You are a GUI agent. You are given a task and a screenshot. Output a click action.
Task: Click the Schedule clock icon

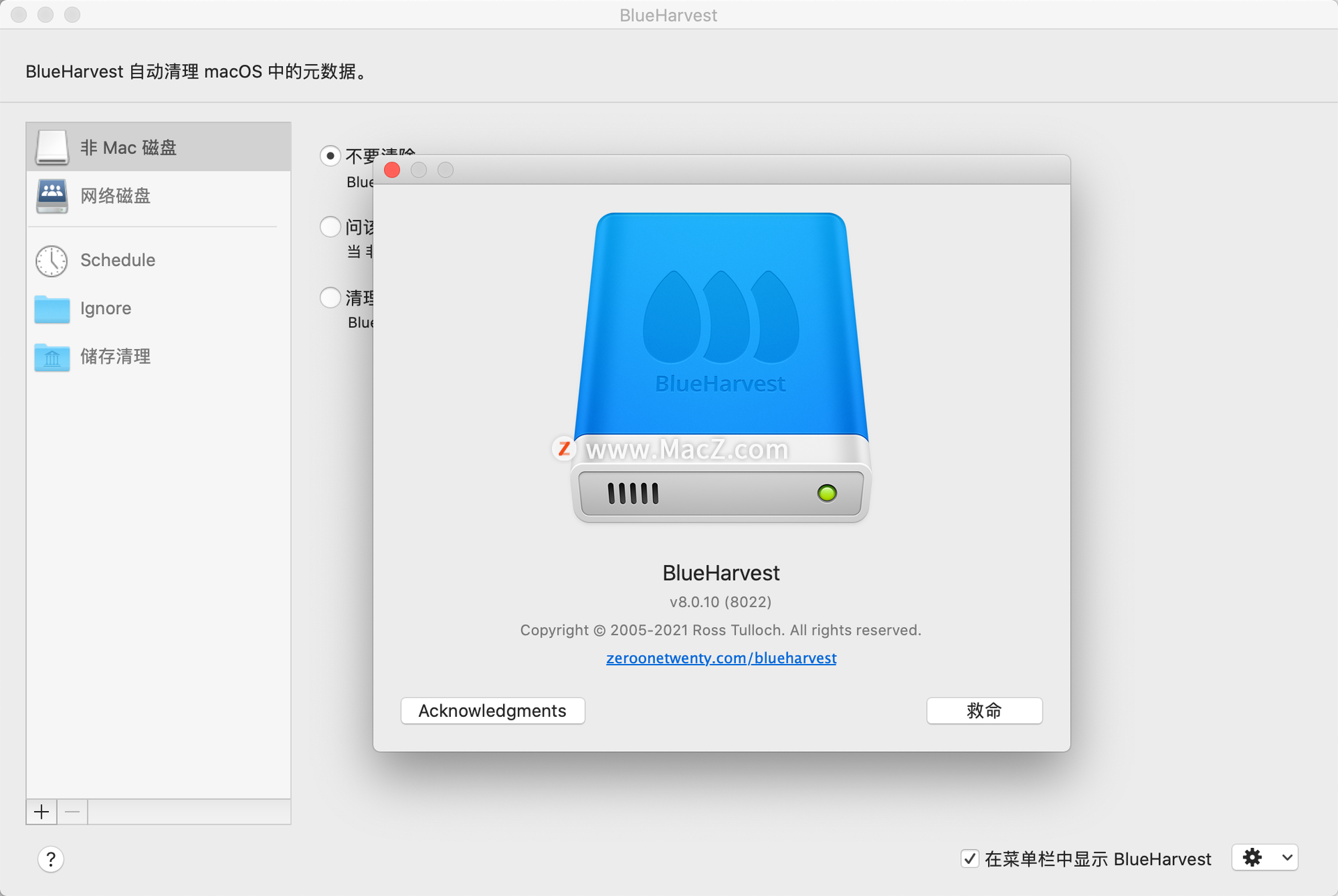point(52,261)
